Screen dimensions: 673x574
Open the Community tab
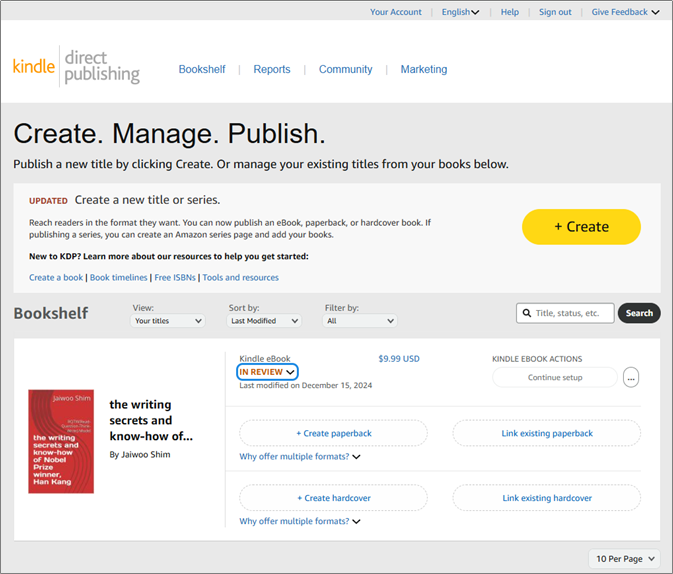click(346, 69)
